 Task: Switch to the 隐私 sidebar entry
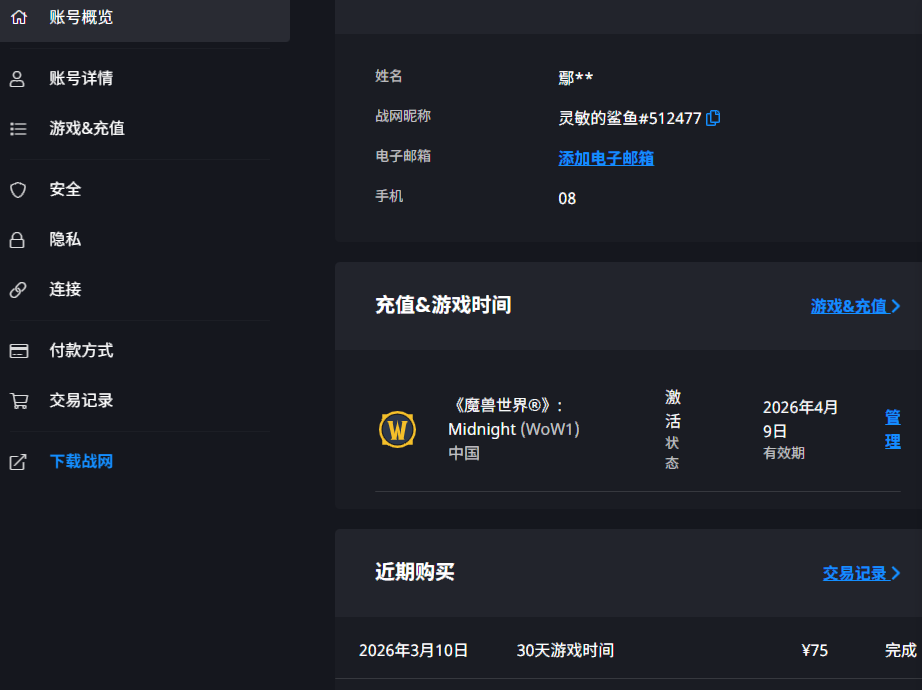pos(65,239)
